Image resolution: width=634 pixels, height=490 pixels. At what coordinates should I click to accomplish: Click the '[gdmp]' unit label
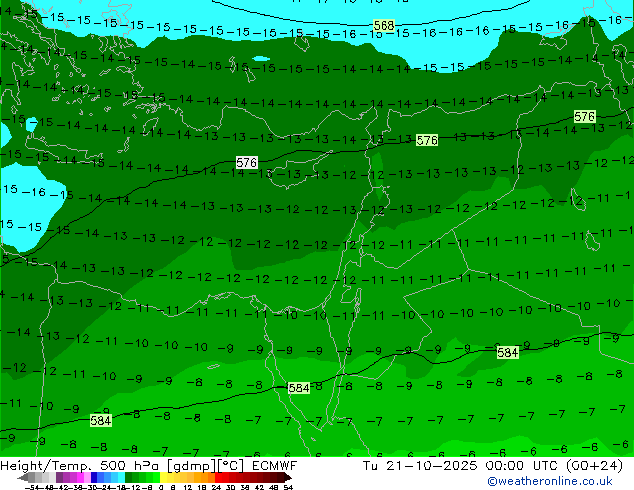point(191,466)
